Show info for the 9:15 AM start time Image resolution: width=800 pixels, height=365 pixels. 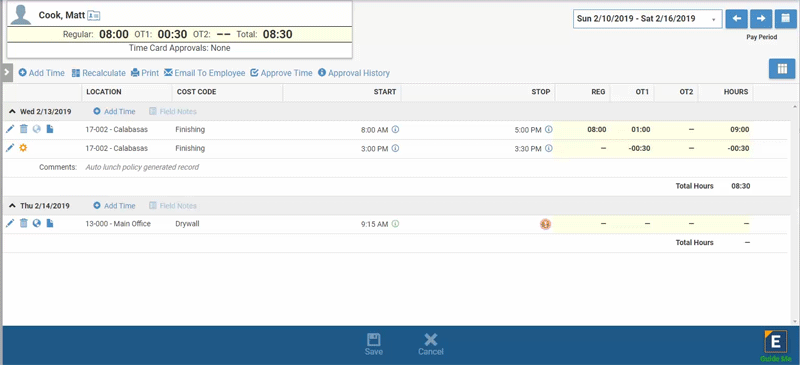coord(395,224)
